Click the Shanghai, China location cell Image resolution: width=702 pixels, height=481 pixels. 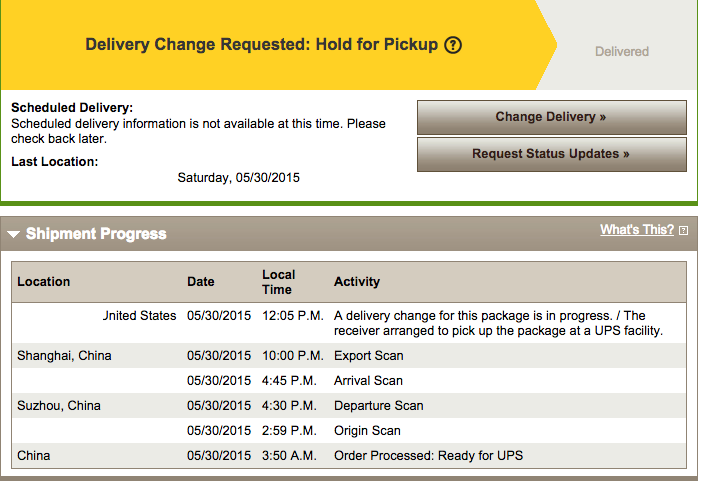(64, 356)
